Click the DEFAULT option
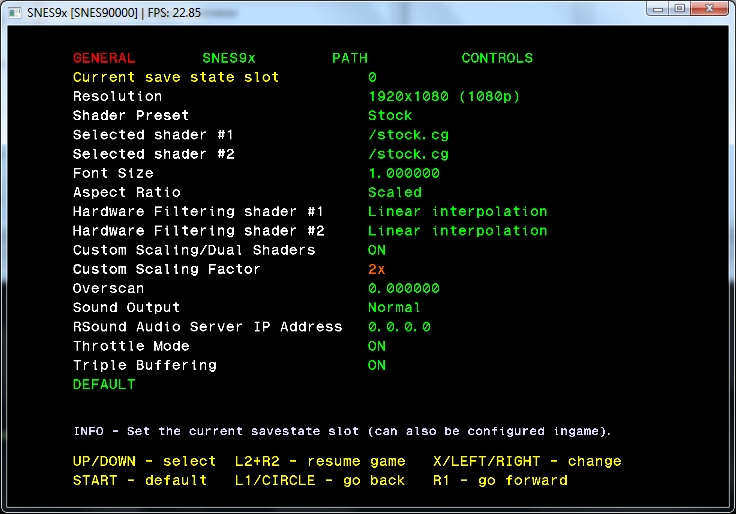This screenshot has height=514, width=736. (104, 384)
